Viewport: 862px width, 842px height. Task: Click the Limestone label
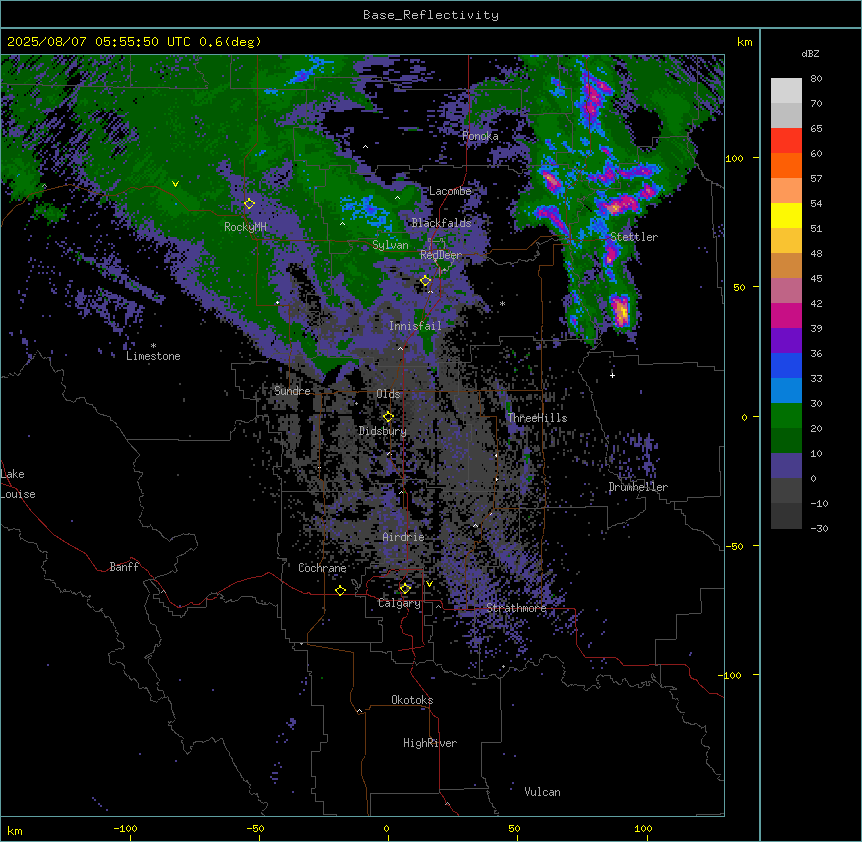153,356
